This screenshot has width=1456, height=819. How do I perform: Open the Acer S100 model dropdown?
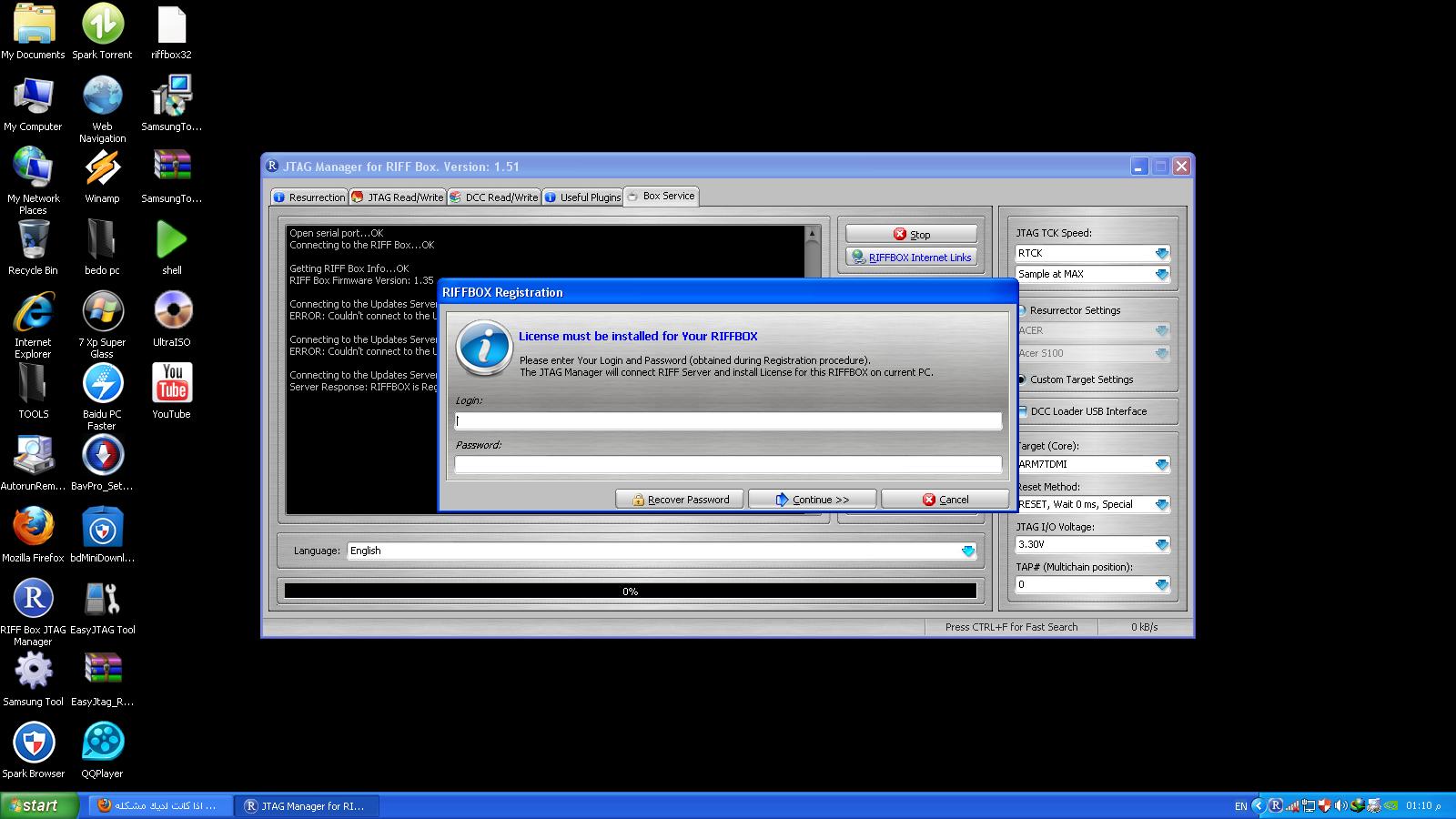[x=1161, y=353]
